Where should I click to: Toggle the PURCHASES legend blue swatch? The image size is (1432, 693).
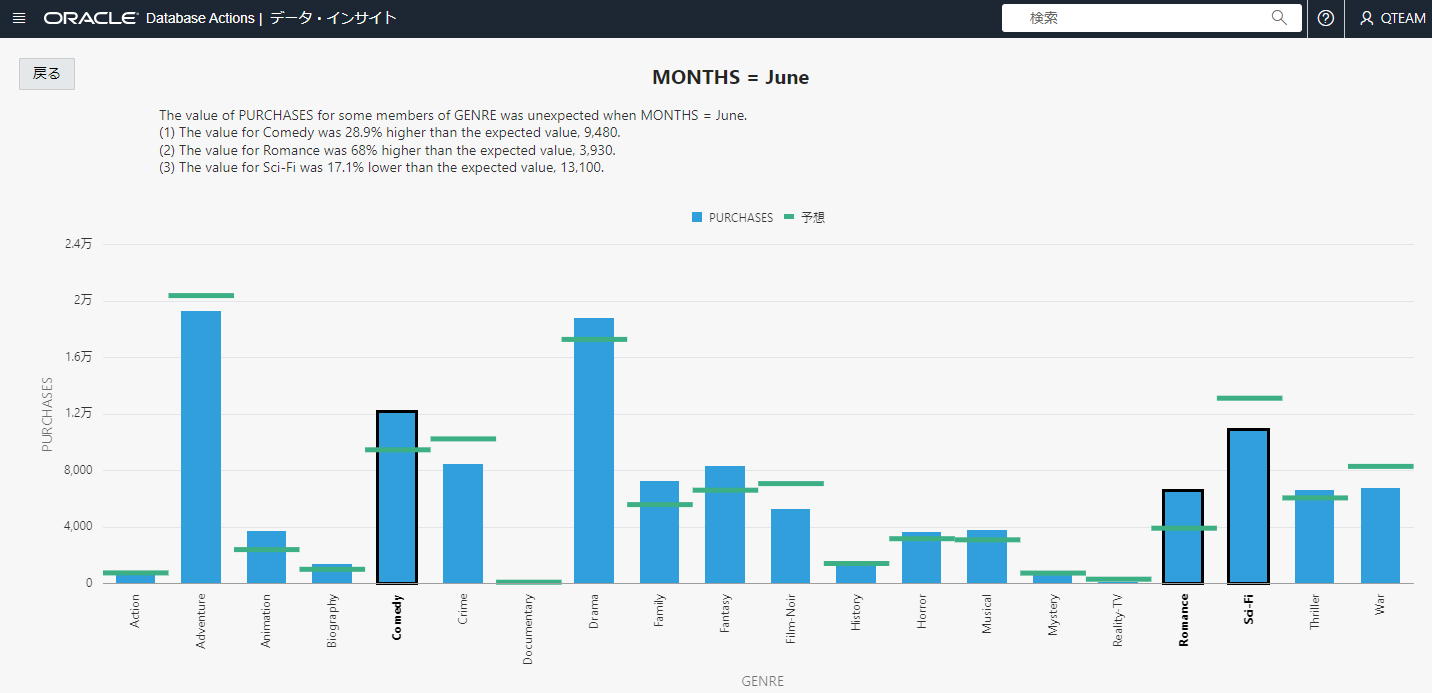pos(697,217)
